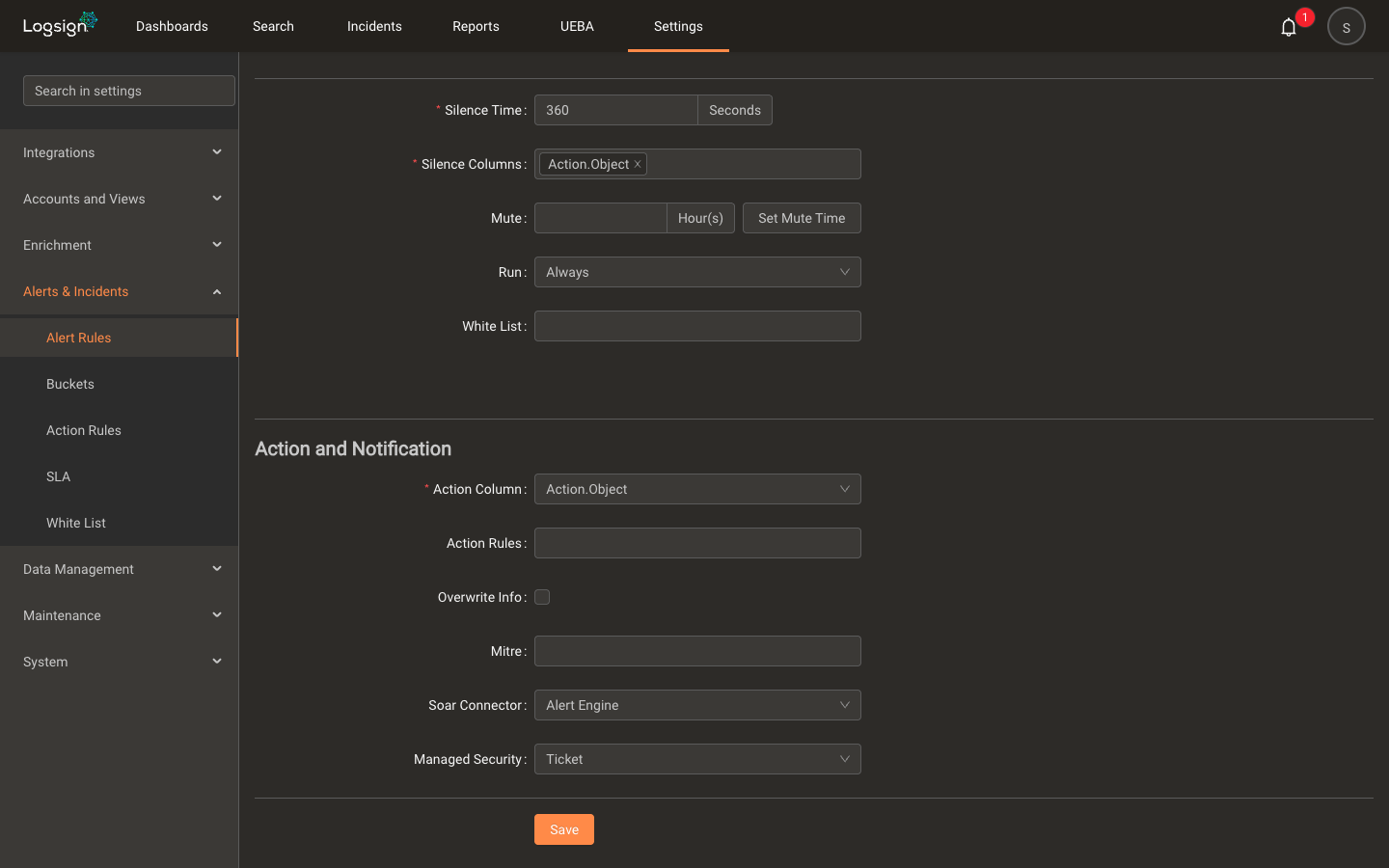Image resolution: width=1389 pixels, height=868 pixels.
Task: Toggle the Overwrite Info checkbox
Action: tap(542, 597)
